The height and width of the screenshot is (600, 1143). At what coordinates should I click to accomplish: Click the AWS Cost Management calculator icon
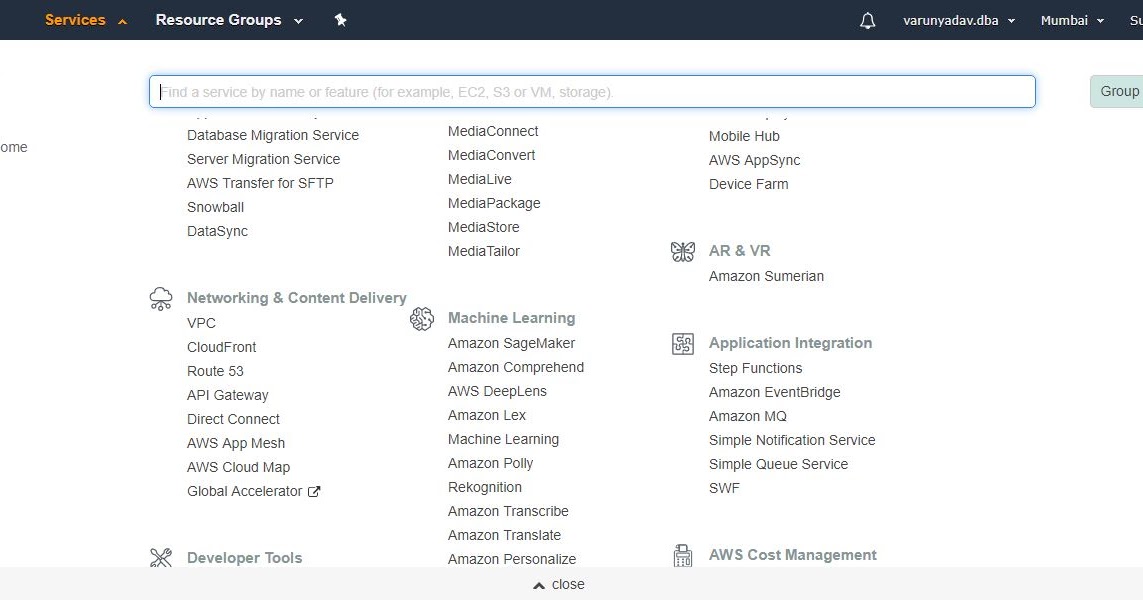(683, 556)
